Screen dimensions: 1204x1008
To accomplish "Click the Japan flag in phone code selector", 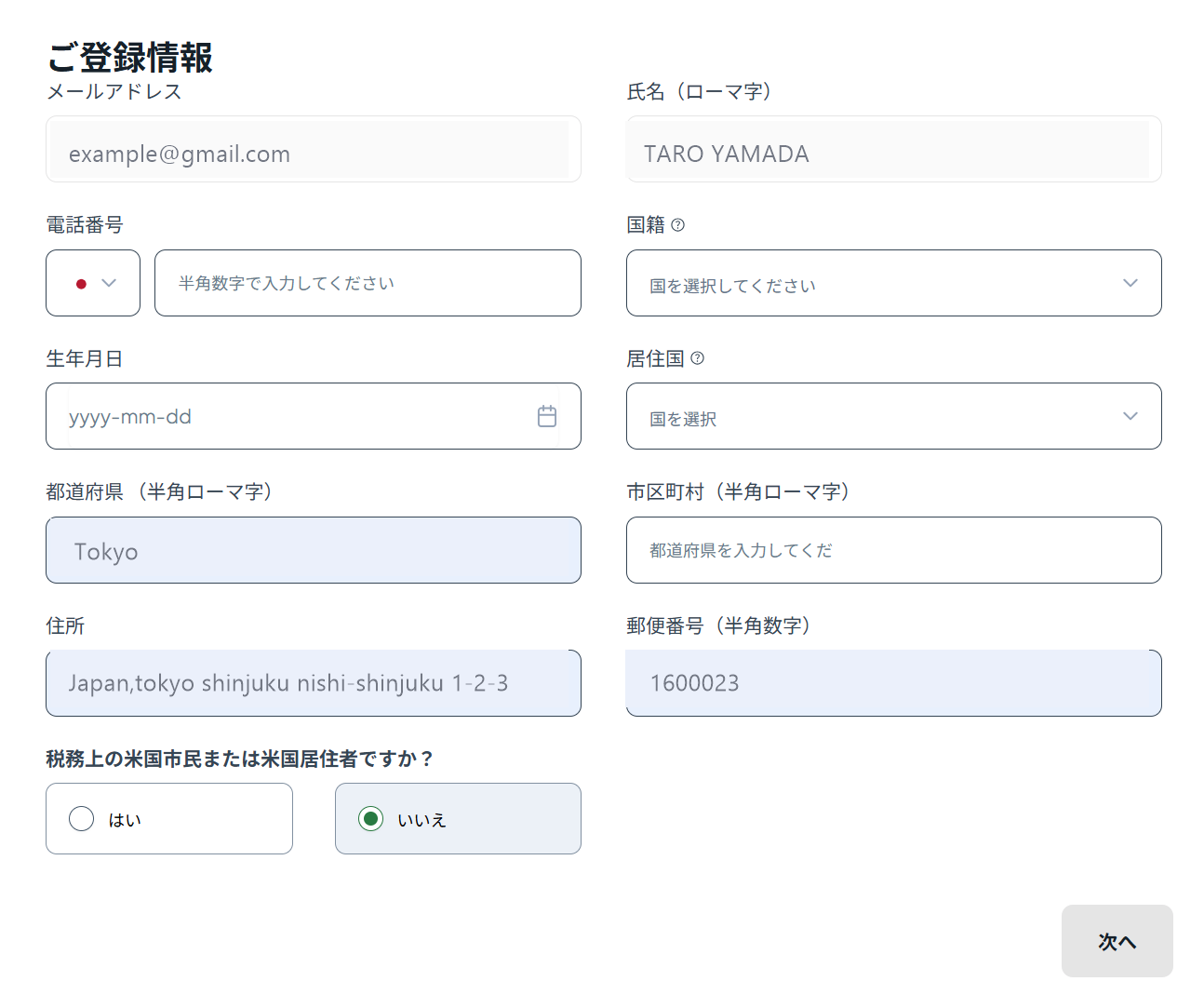I will (x=81, y=284).
